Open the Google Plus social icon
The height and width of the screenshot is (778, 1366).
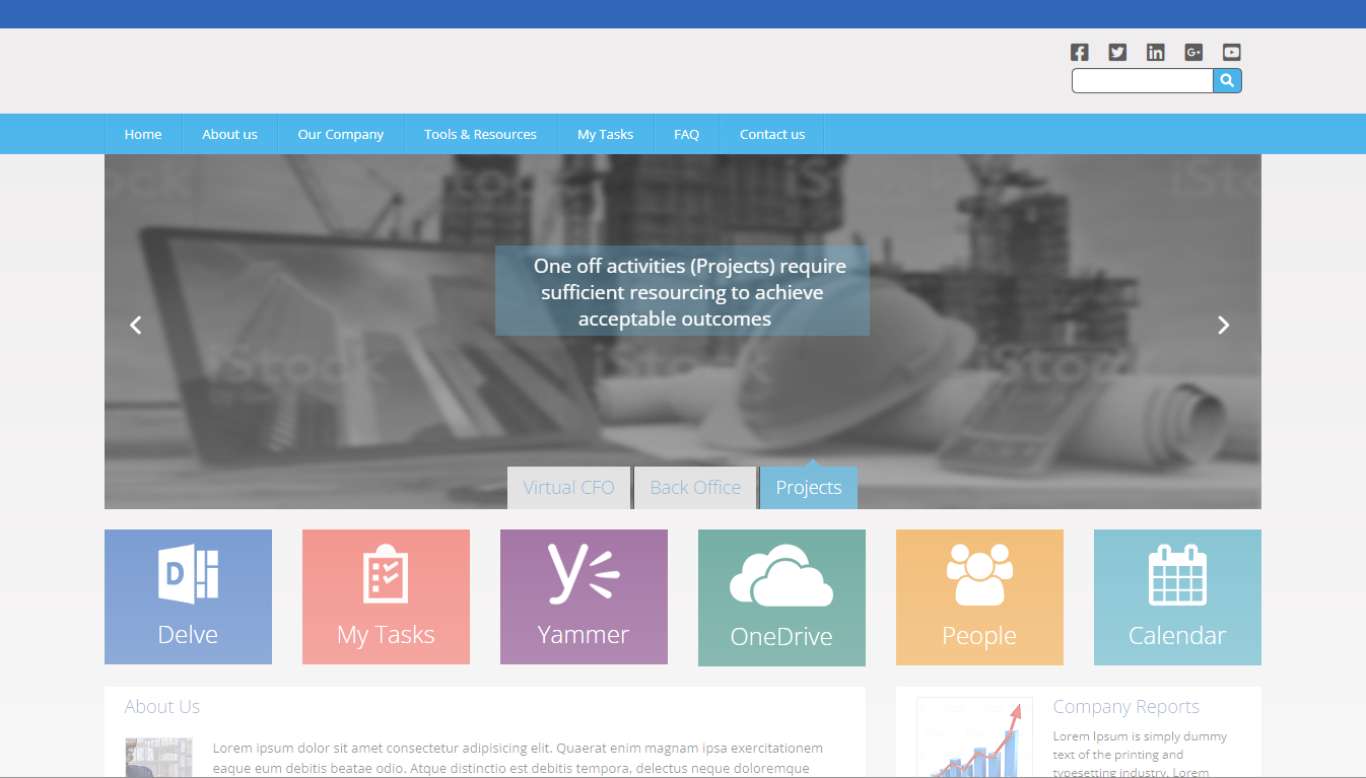(1193, 52)
